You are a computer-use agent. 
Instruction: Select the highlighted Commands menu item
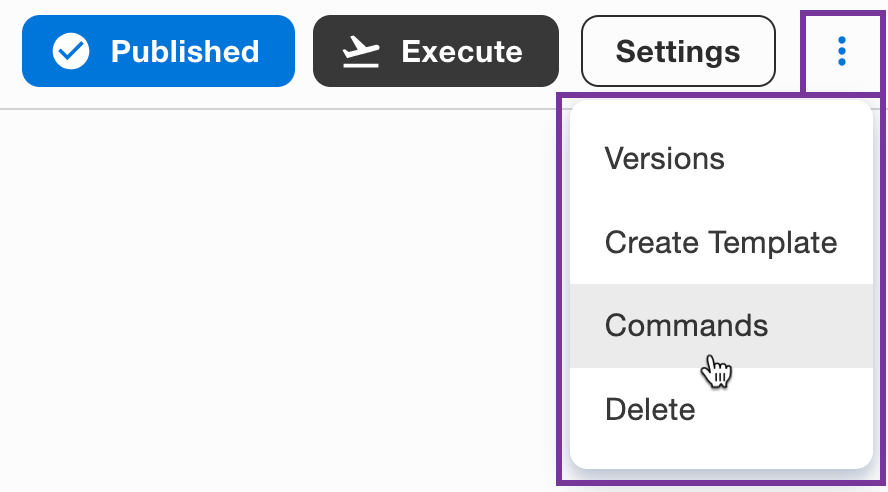tap(721, 326)
